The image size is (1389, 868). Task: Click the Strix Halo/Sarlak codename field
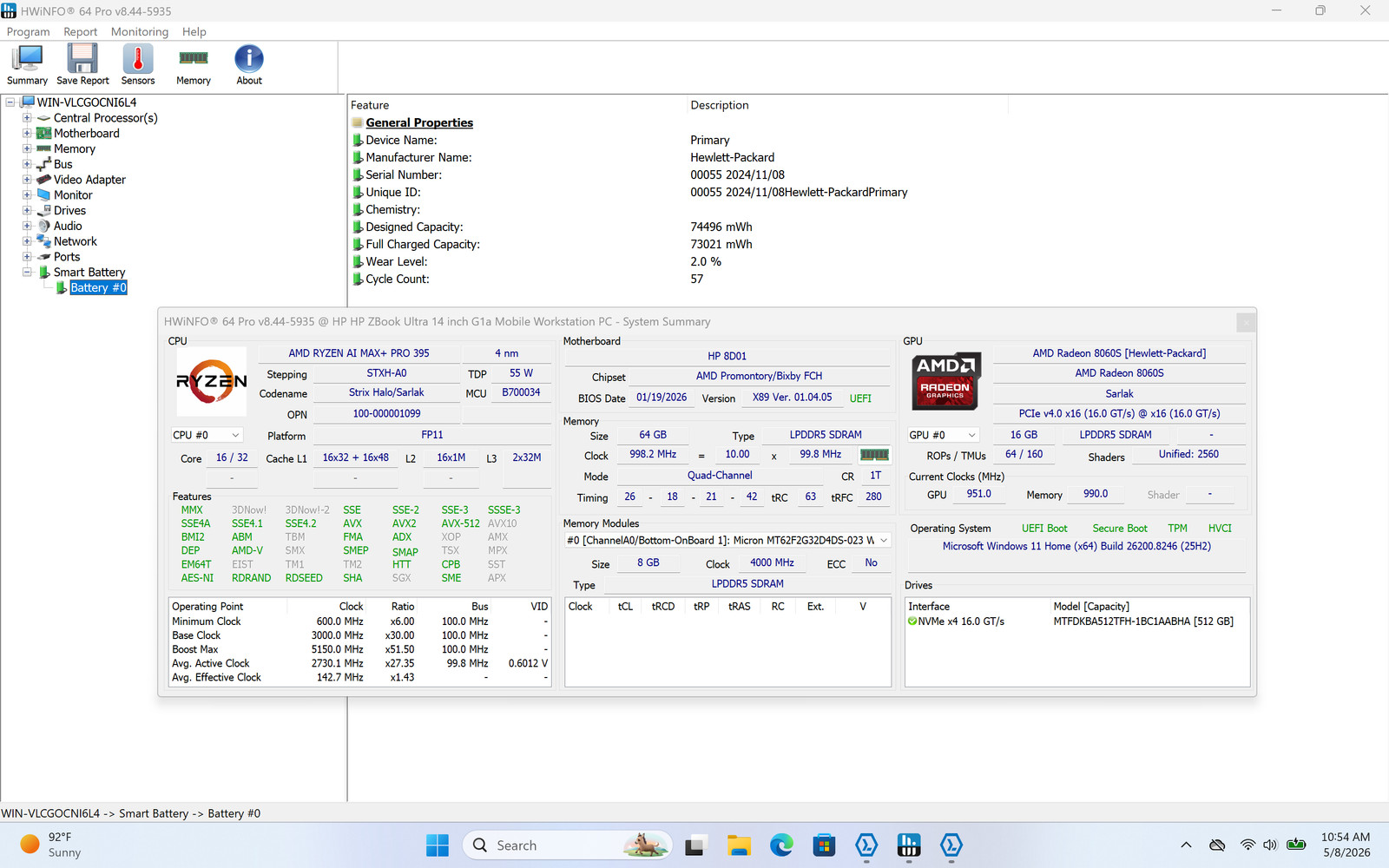coord(386,393)
